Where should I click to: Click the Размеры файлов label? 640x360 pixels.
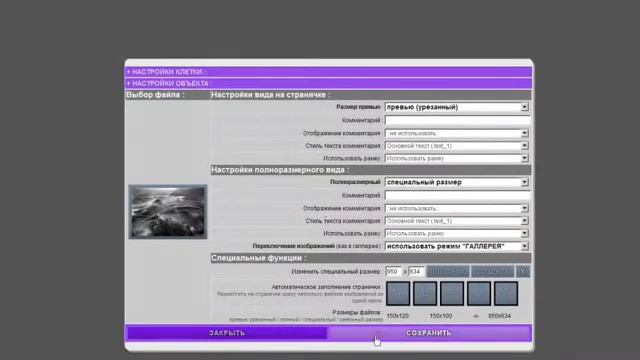(356, 312)
